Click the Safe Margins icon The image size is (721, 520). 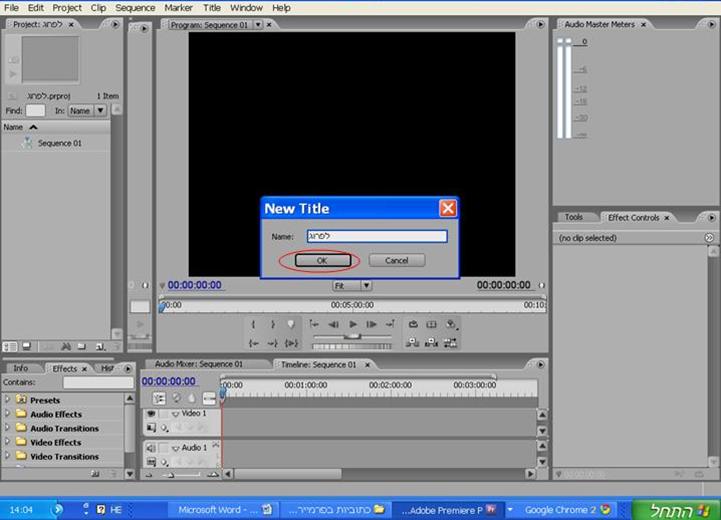tap(431, 324)
